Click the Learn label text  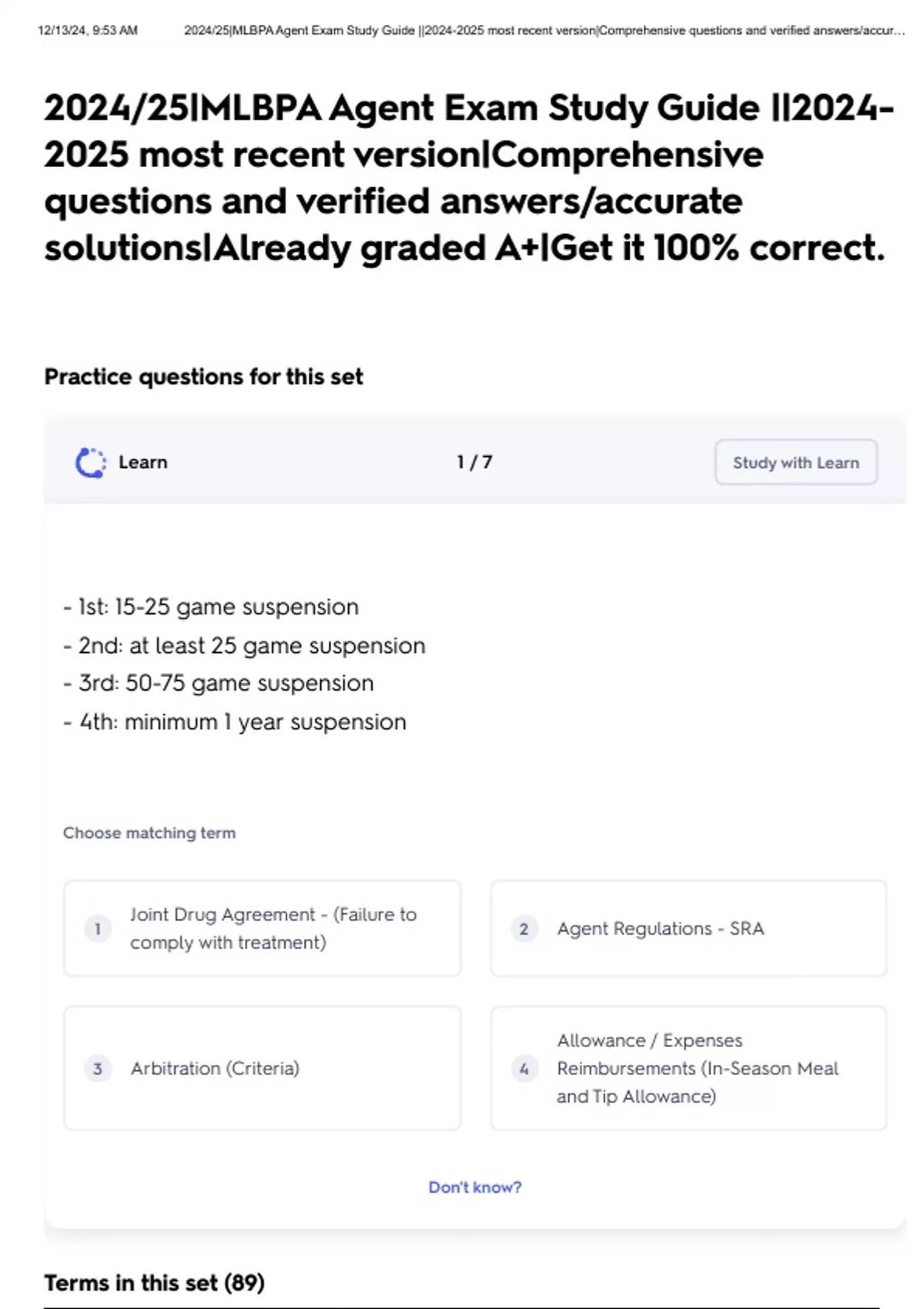pyautogui.click(x=143, y=462)
